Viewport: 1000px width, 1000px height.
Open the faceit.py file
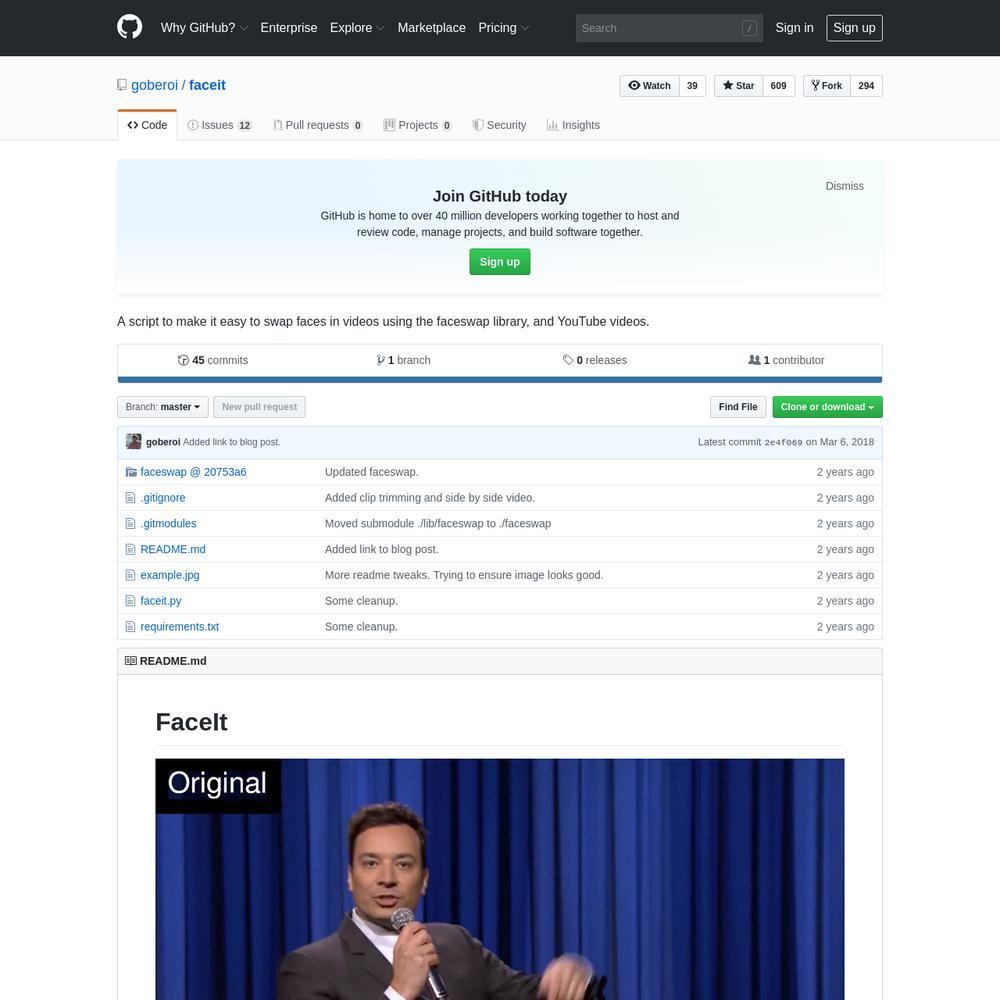click(x=161, y=601)
